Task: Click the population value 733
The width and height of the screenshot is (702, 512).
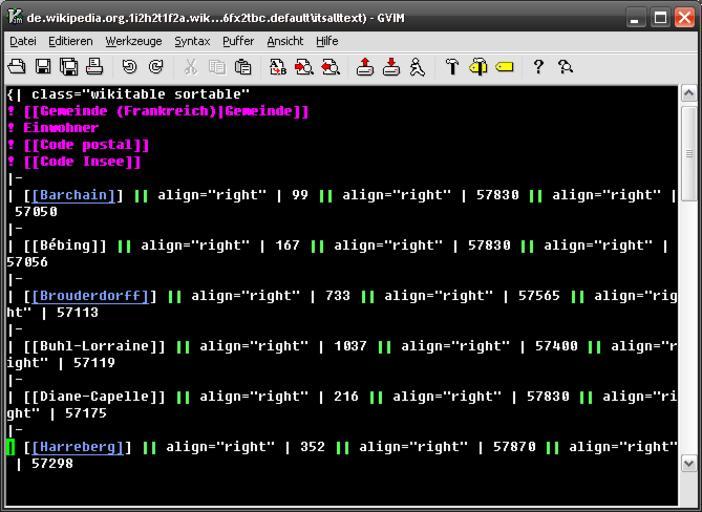Action: pos(338,296)
